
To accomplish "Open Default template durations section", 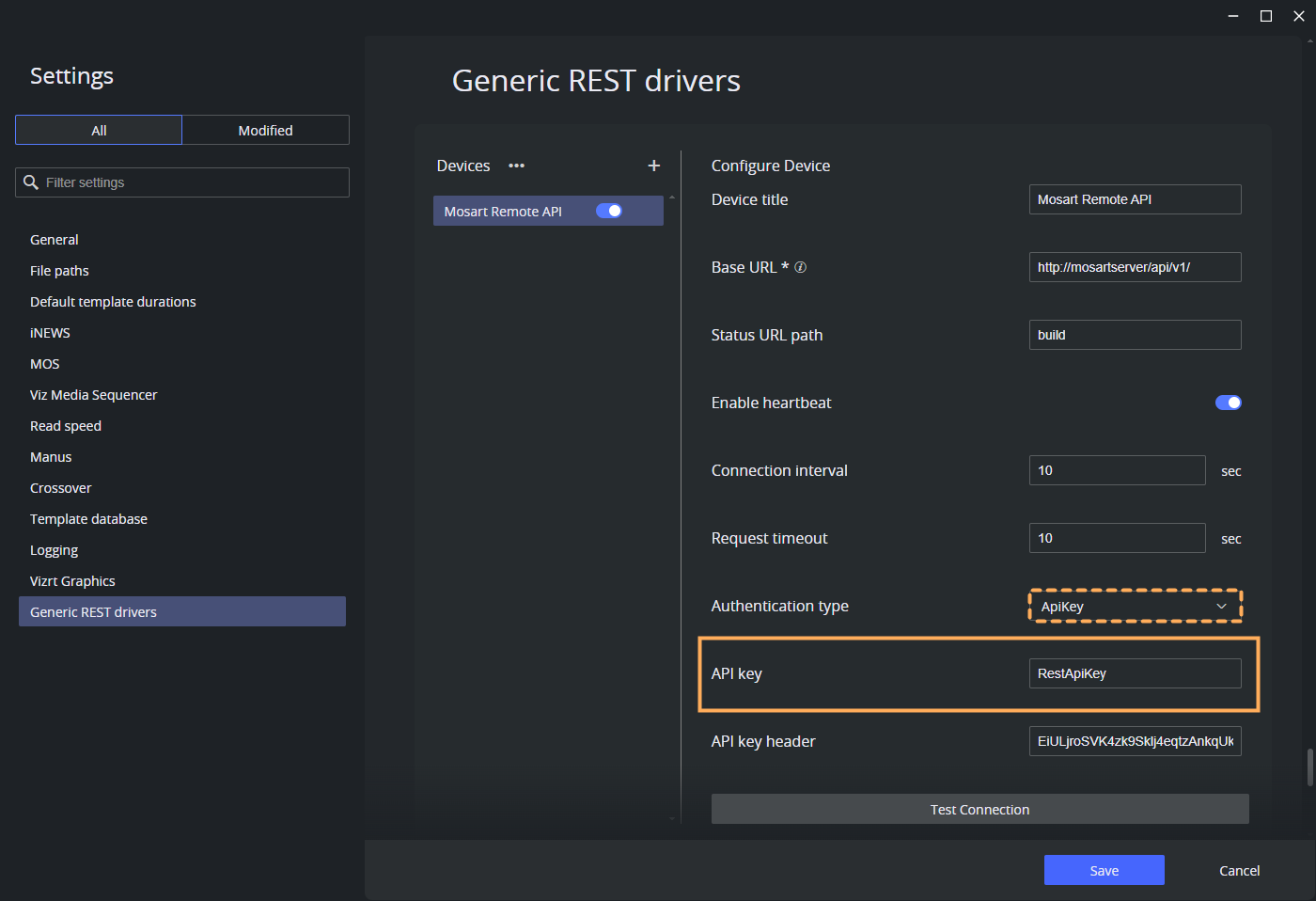I will (113, 302).
